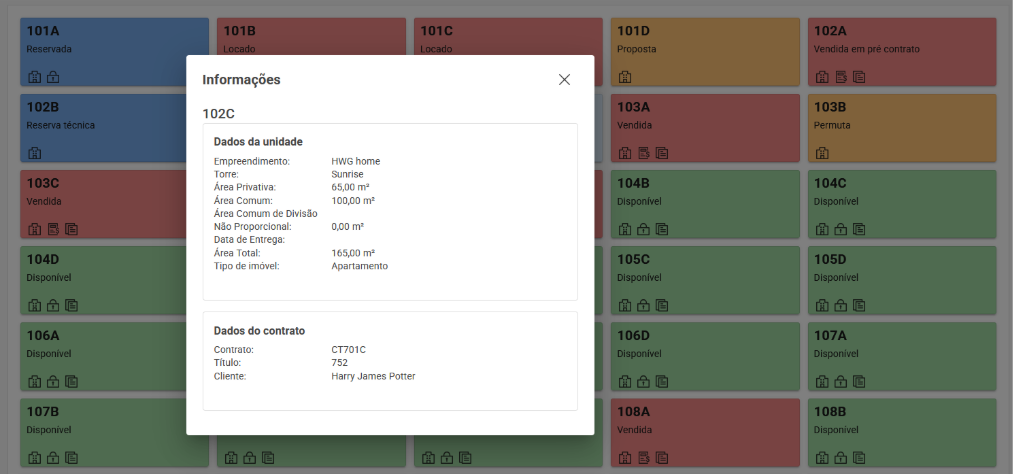Click the 'Sunrise' torre value
1014x474 pixels.
click(347, 174)
